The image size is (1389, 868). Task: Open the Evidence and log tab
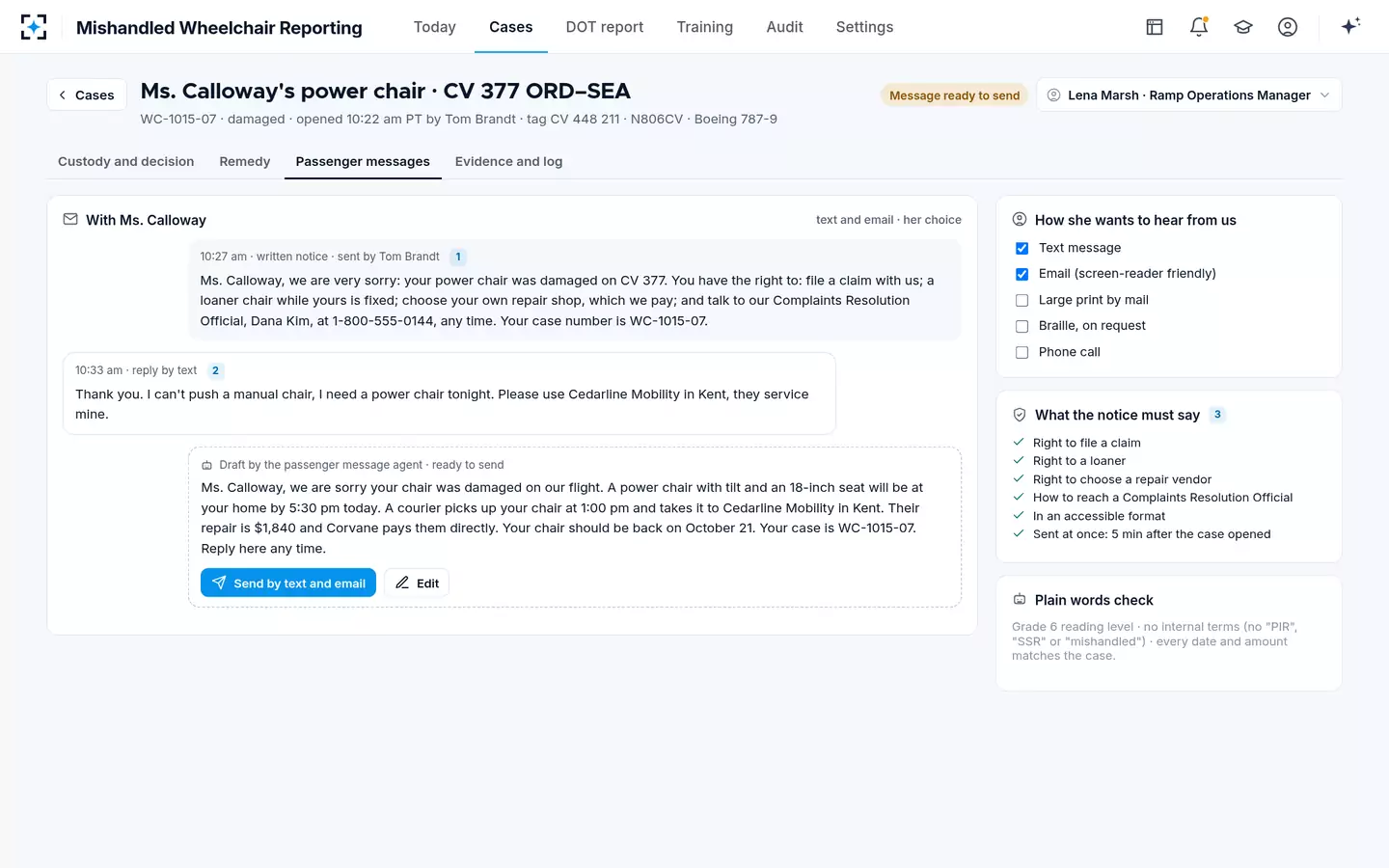pyautogui.click(x=508, y=161)
